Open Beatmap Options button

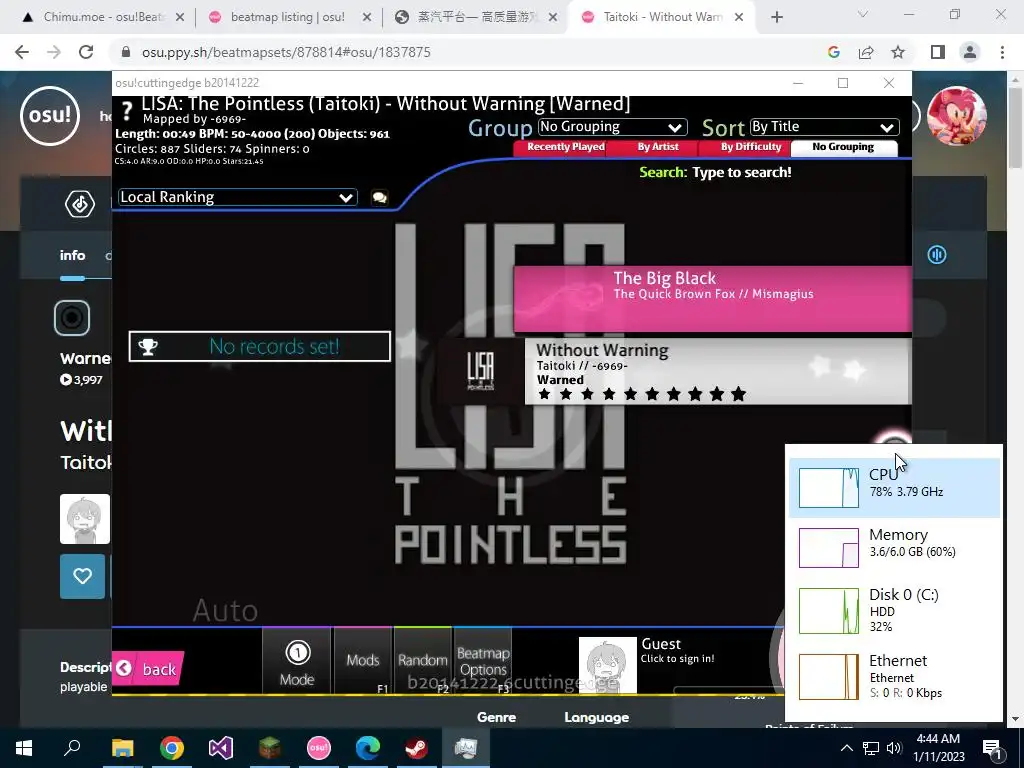coord(483,662)
